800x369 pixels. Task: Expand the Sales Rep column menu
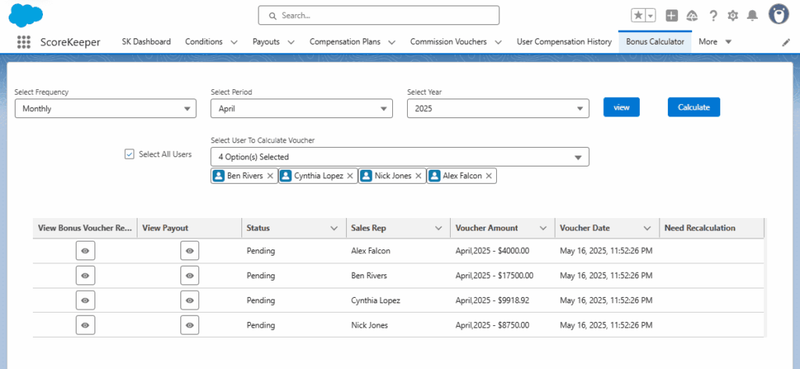(x=438, y=228)
